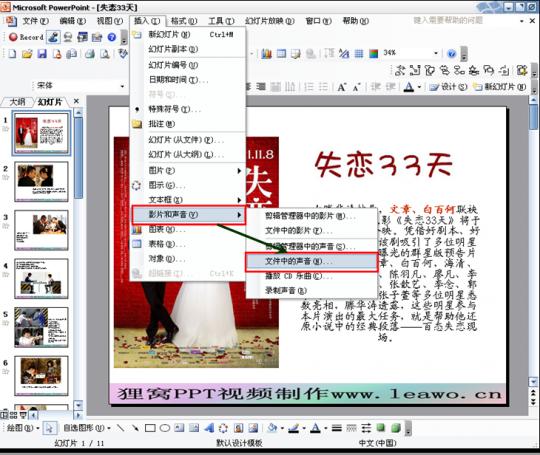Open the 自选图形 AutoShapes dropdown
The image size is (540, 455).
point(87,428)
